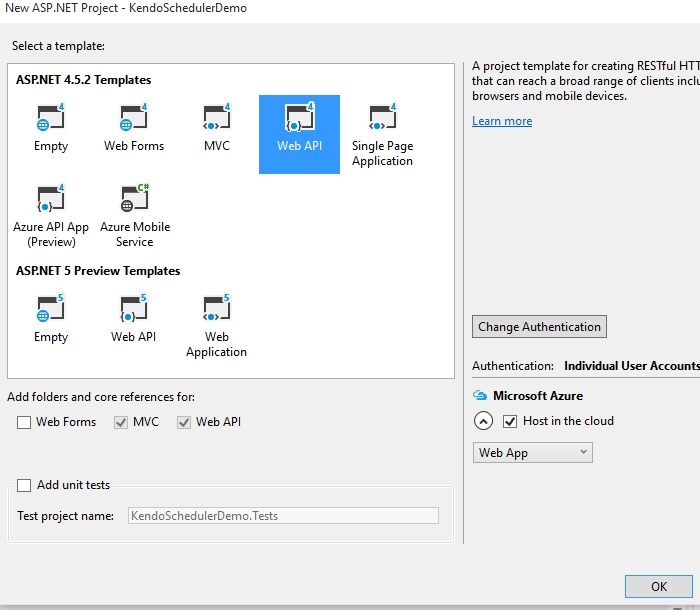Viewport: 700px width, 610px height.
Task: Click the ASP.NET 4.5.2 Templates heading
Action: pos(83,79)
